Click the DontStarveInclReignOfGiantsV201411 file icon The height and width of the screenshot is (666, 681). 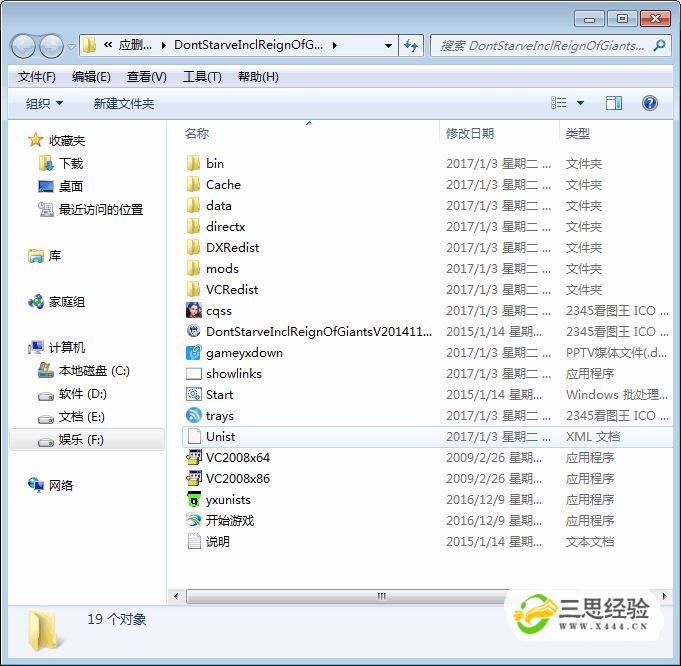[x=194, y=331]
